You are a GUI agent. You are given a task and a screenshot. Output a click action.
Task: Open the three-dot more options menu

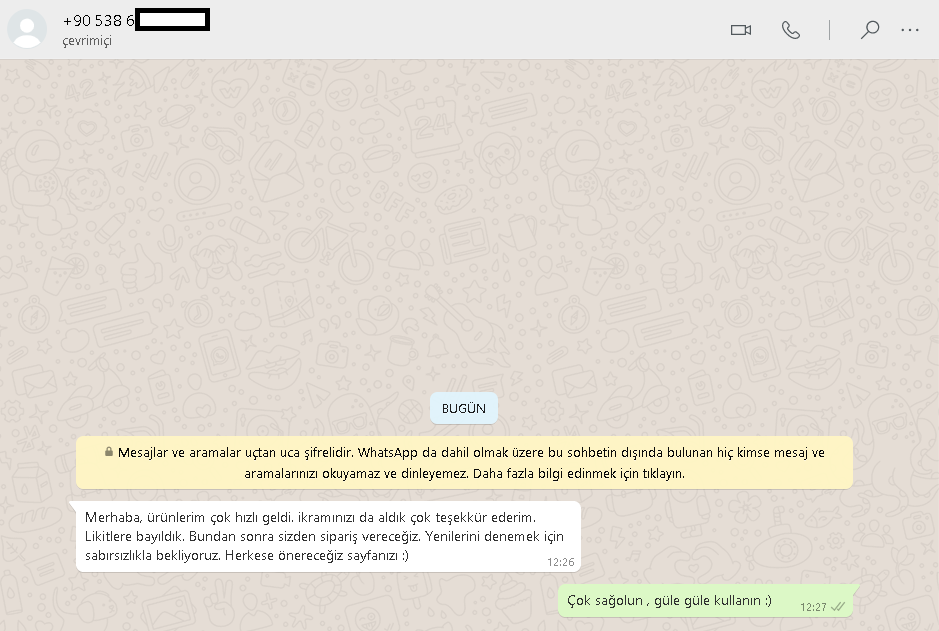click(909, 30)
